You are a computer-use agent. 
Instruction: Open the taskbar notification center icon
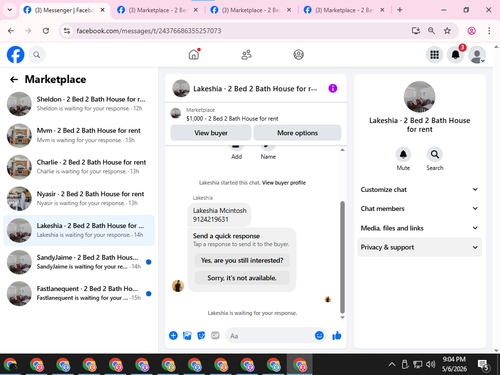(x=483, y=365)
